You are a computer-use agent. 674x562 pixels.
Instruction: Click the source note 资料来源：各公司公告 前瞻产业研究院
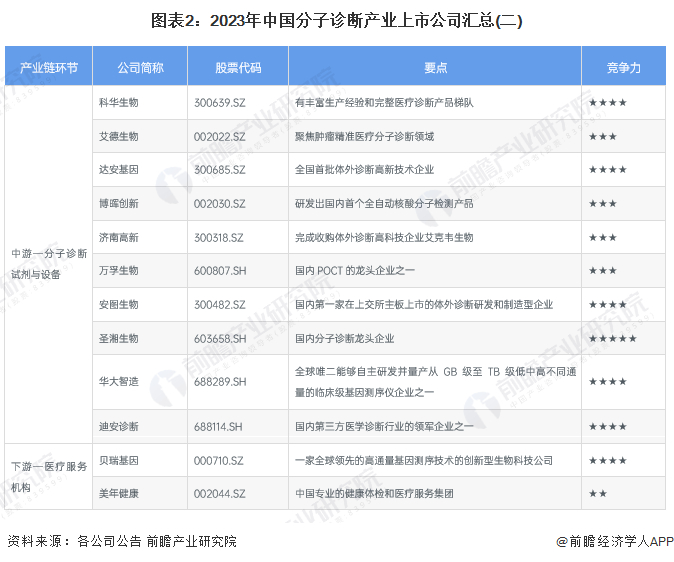coord(122,541)
